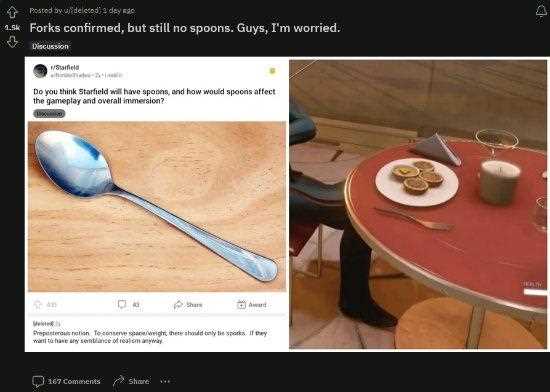Upvote the Forks confirmed post
Viewport: 550px width, 392px height.
(x=12, y=12)
